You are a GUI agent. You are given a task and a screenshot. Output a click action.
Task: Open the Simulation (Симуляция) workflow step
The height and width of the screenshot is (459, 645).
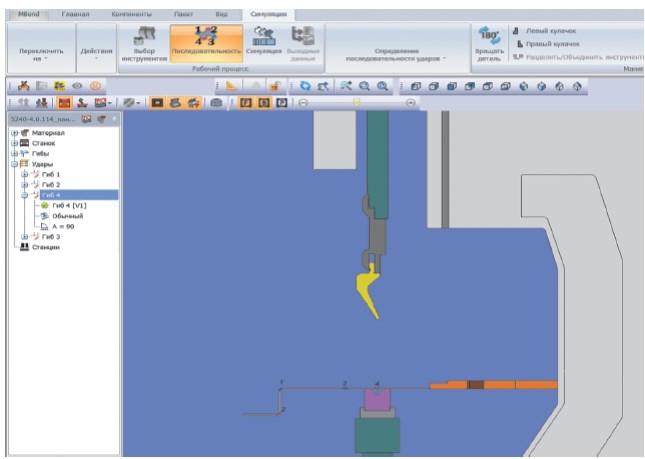263,38
